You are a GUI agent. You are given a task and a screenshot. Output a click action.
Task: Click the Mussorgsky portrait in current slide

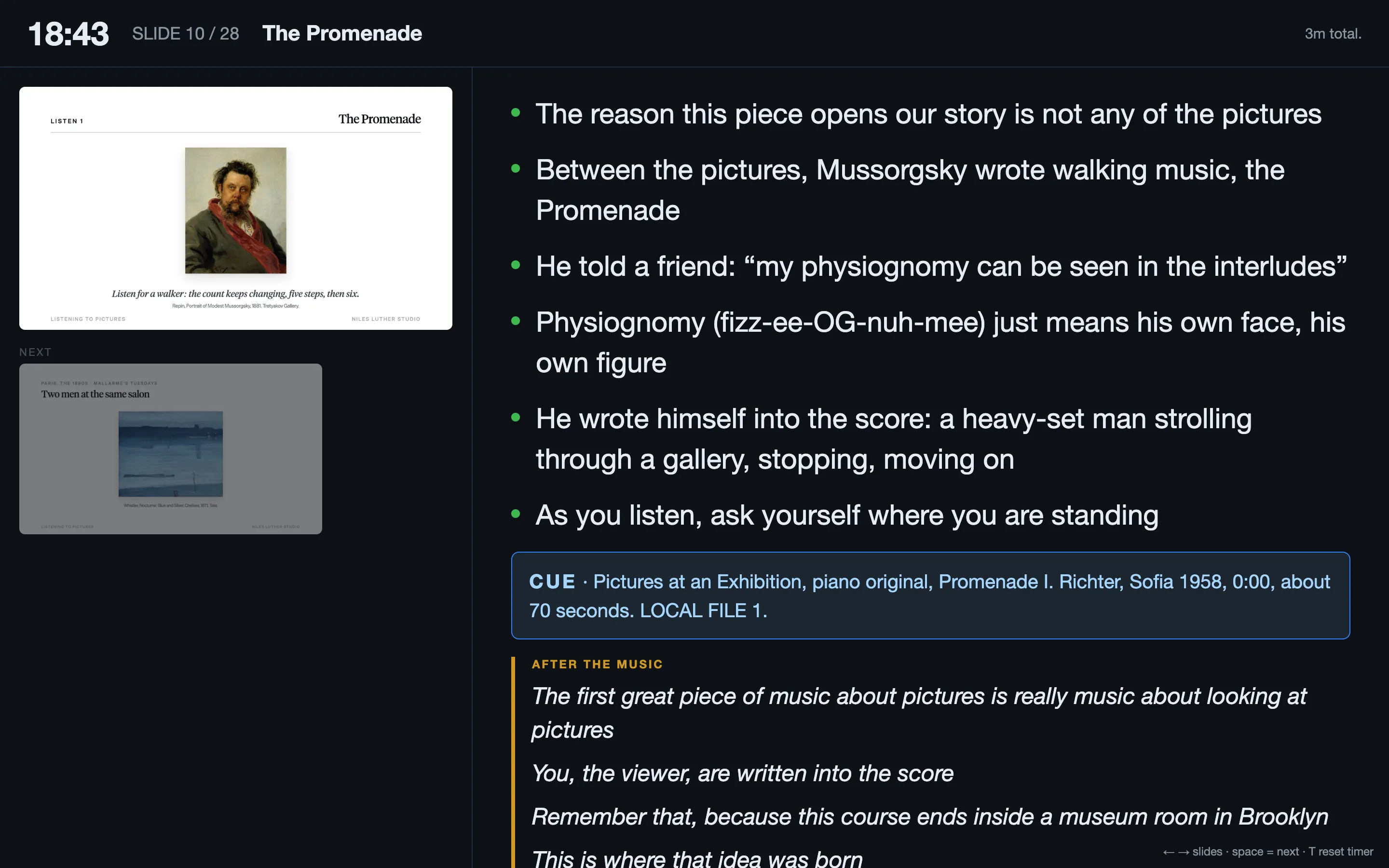(x=235, y=210)
